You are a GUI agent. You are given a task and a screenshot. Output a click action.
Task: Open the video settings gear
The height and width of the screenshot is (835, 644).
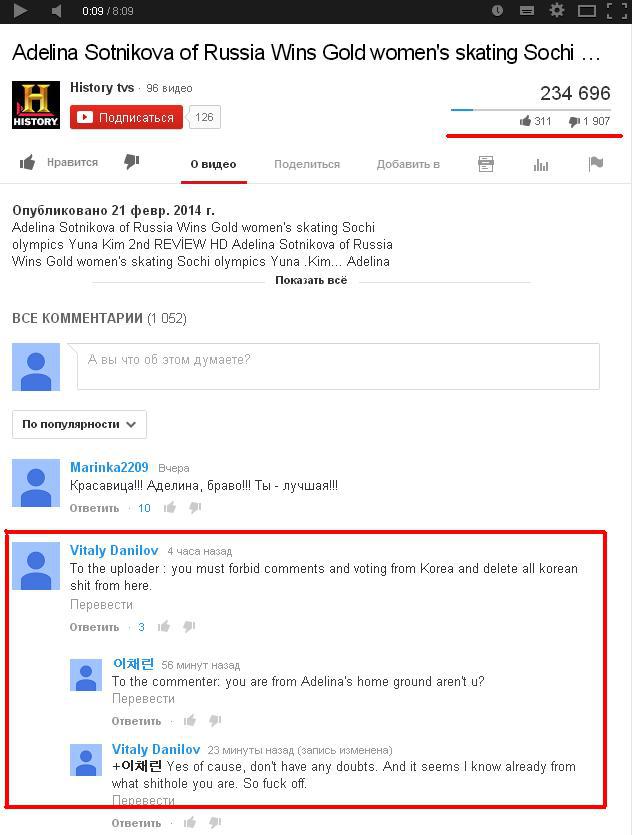[x=557, y=10]
